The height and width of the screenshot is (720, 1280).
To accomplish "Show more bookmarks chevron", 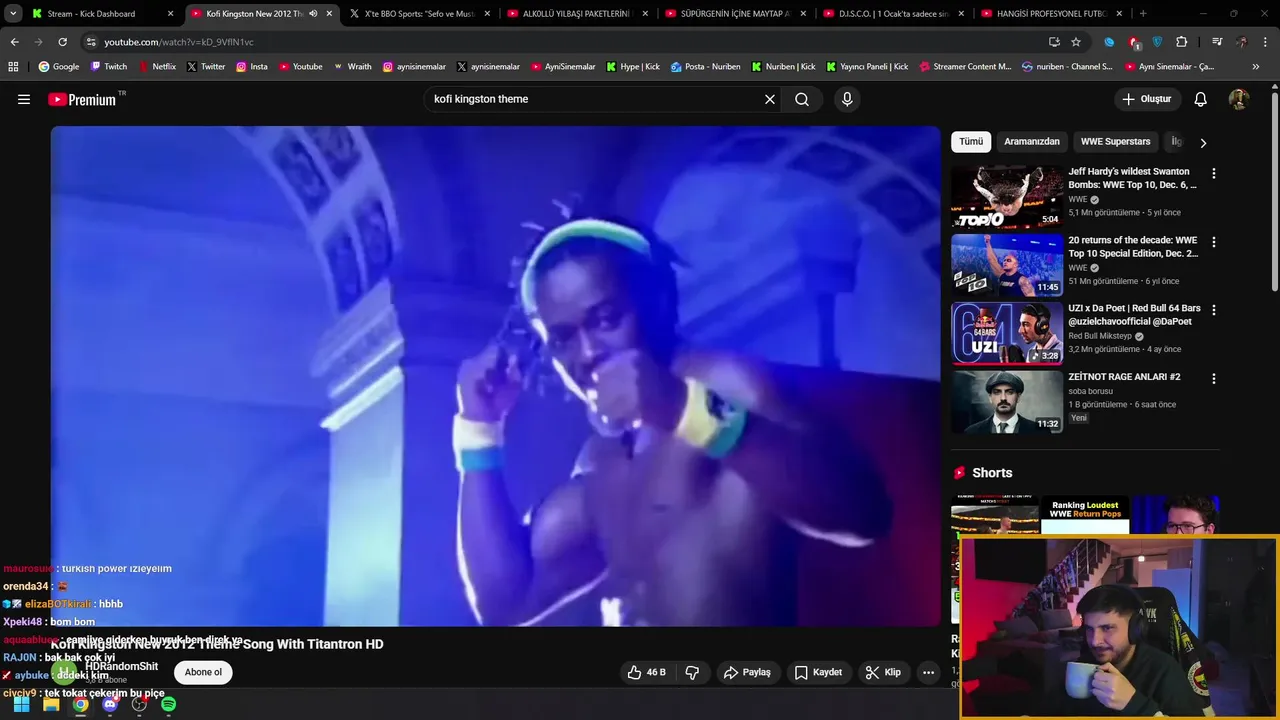I will [1256, 66].
